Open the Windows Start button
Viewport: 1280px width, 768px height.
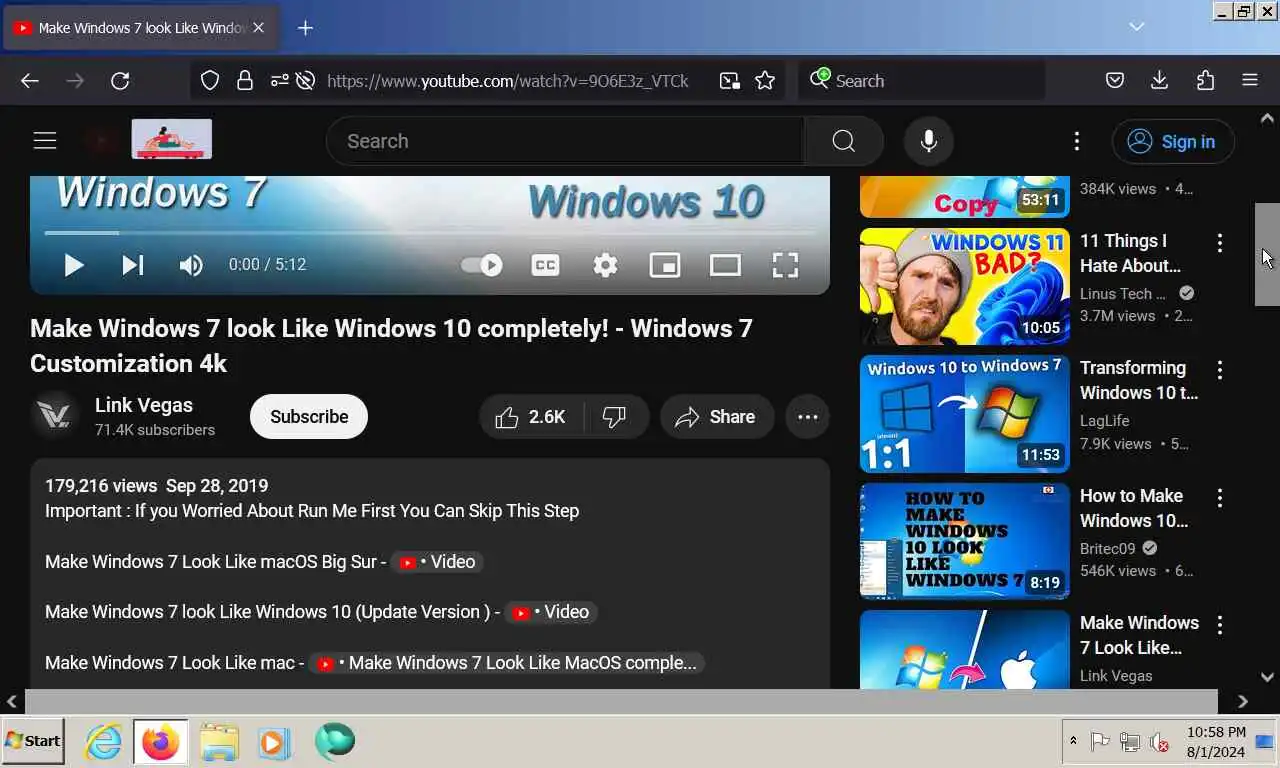coord(33,741)
